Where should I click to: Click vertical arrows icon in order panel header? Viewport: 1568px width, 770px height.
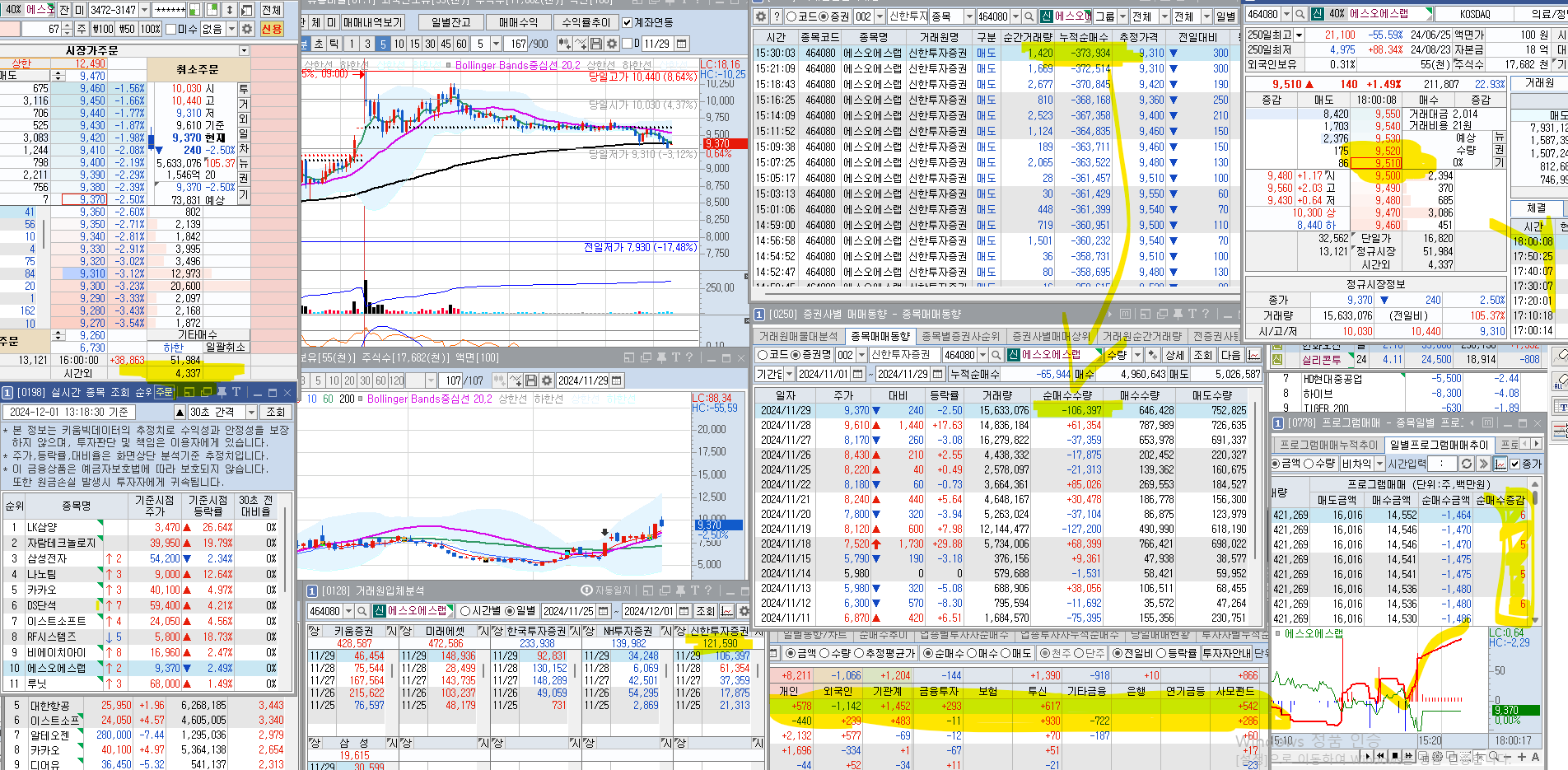[230, 10]
